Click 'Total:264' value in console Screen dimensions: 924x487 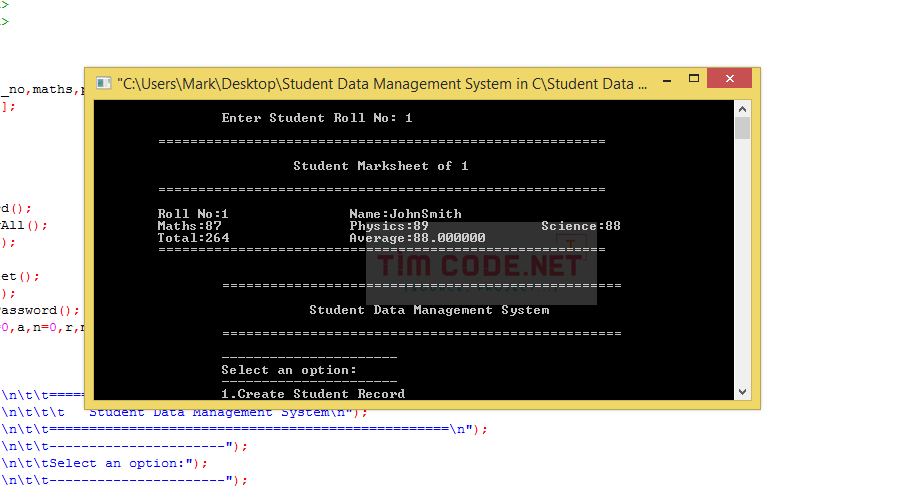[x=193, y=238]
